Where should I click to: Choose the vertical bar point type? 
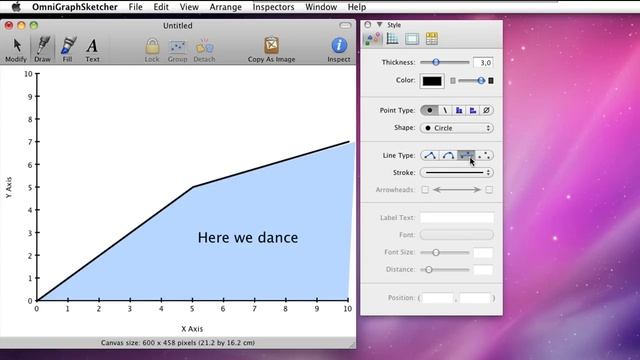[x=459, y=110]
